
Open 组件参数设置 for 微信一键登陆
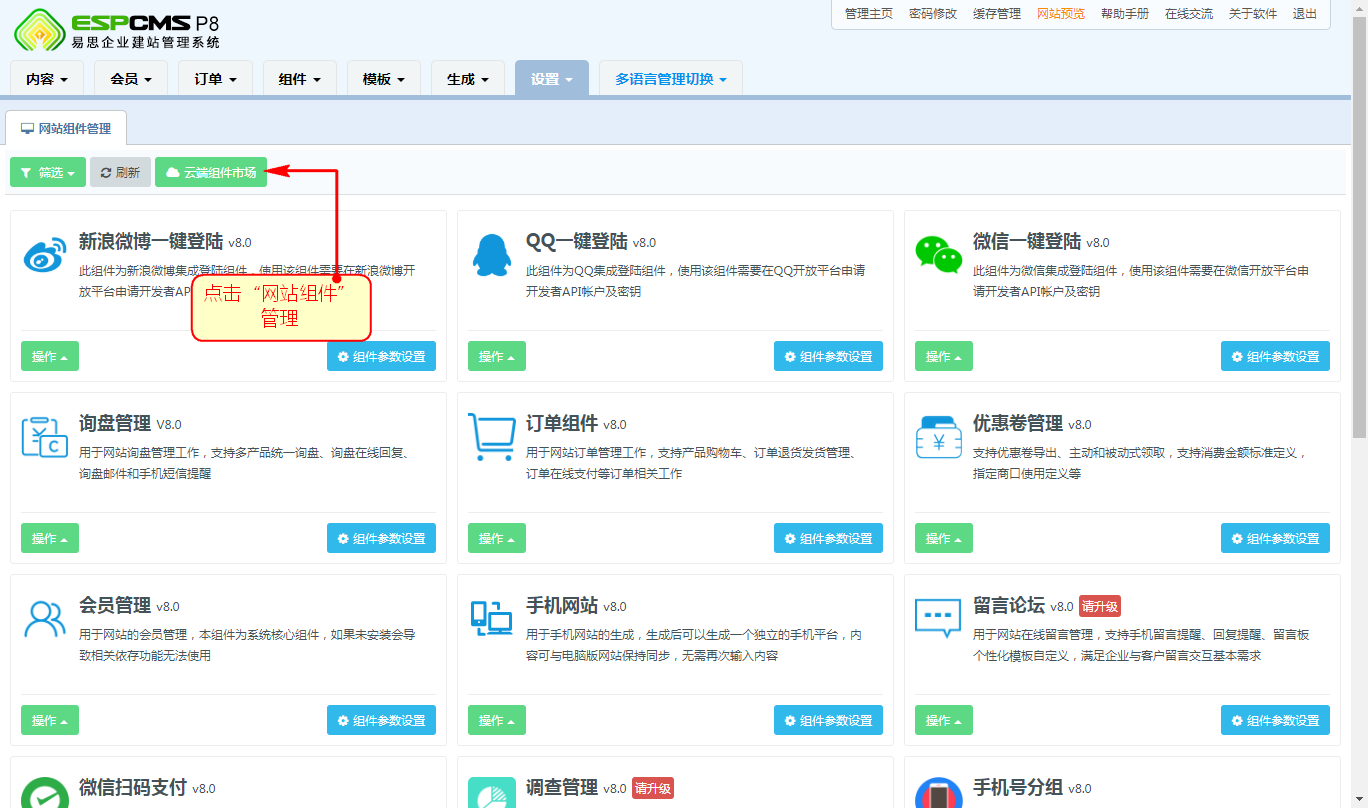click(1275, 356)
